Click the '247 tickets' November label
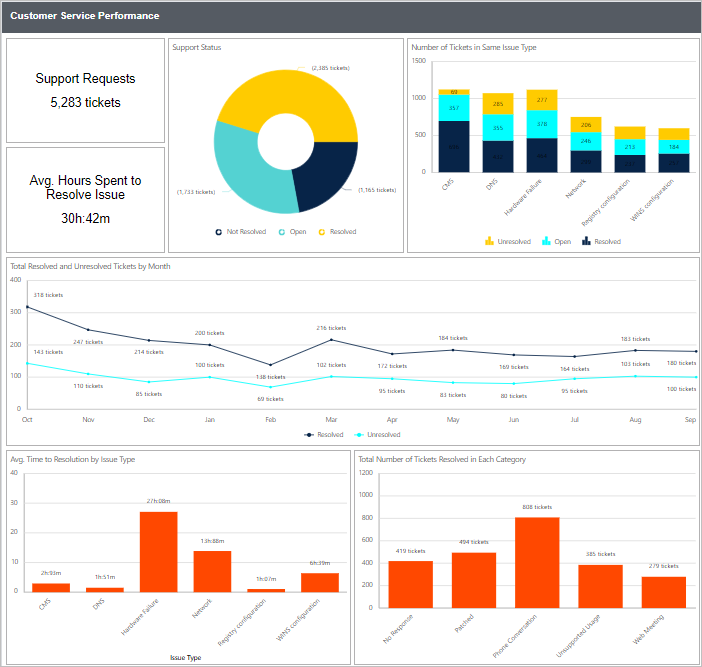 point(88,342)
